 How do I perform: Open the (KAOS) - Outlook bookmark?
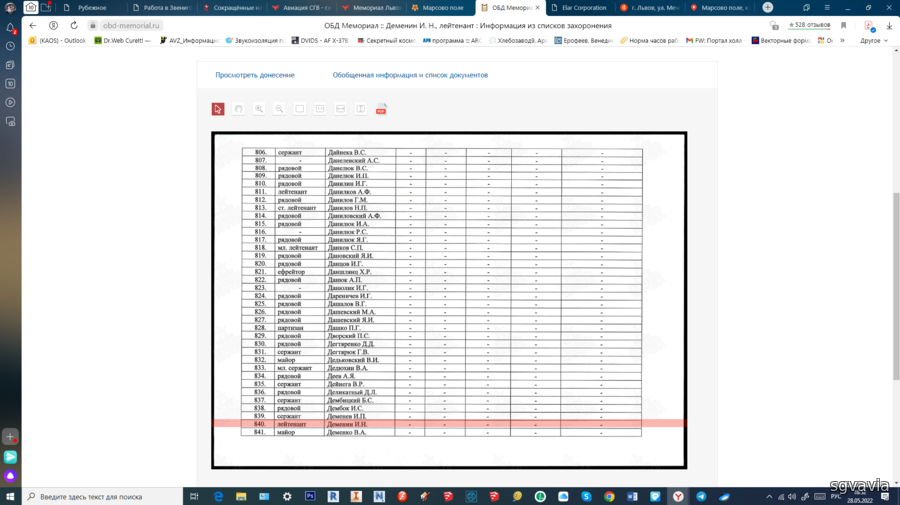pos(57,41)
